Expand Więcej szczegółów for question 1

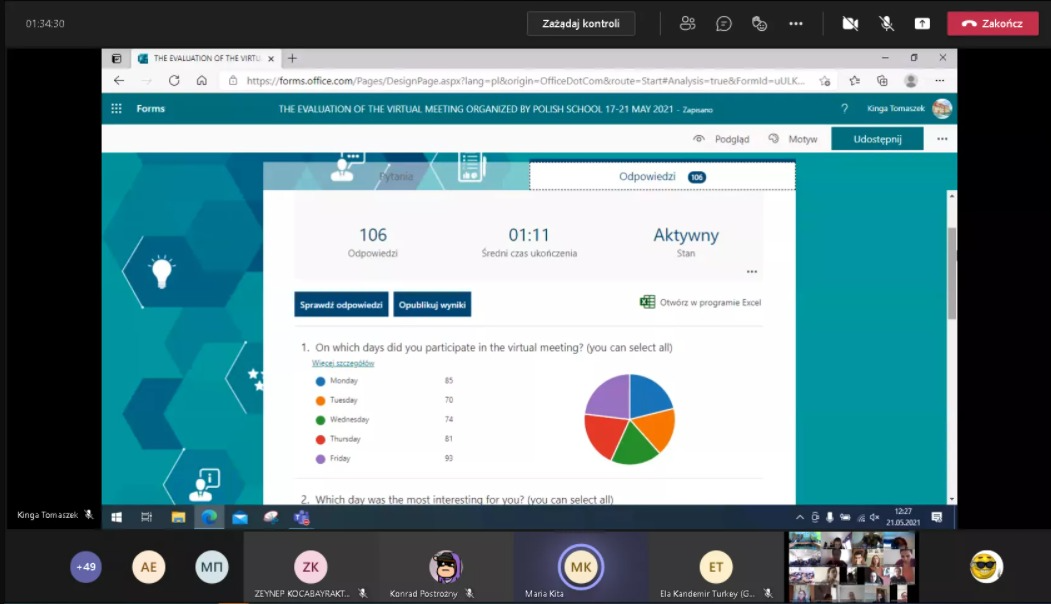(x=343, y=364)
